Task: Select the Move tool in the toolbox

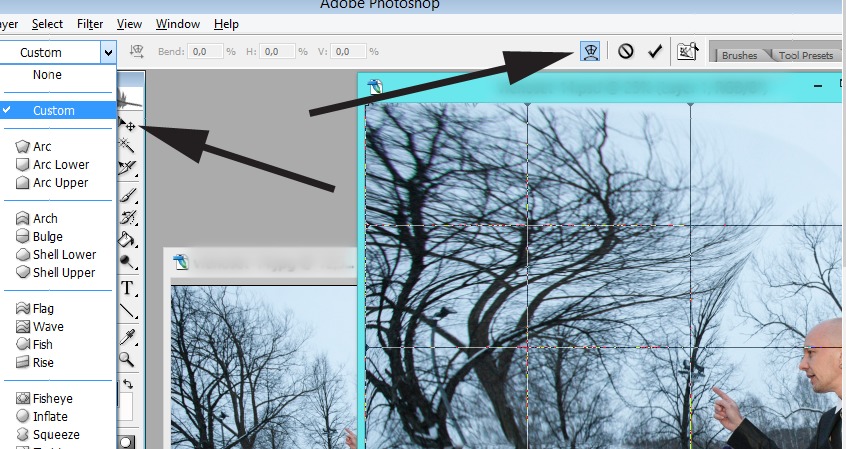Action: click(129, 126)
